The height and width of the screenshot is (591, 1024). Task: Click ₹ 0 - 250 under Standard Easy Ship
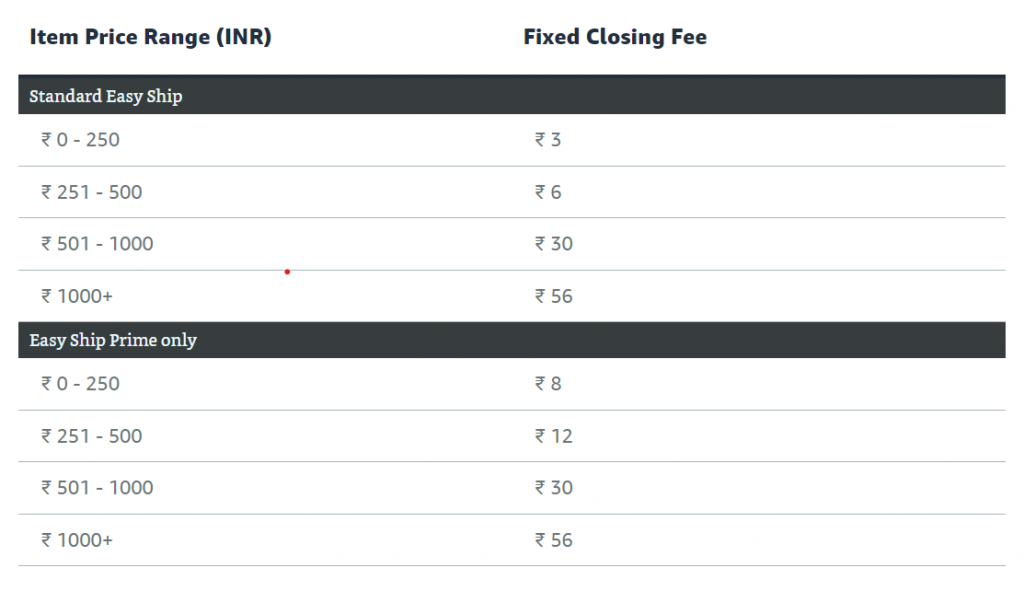[x=80, y=140]
